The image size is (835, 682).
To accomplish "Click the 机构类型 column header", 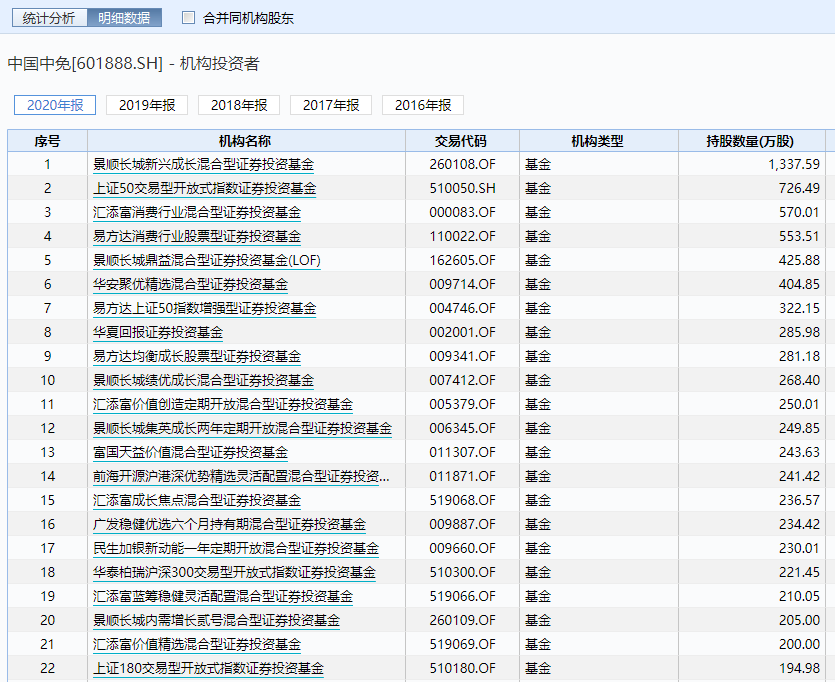I will coord(597,141).
